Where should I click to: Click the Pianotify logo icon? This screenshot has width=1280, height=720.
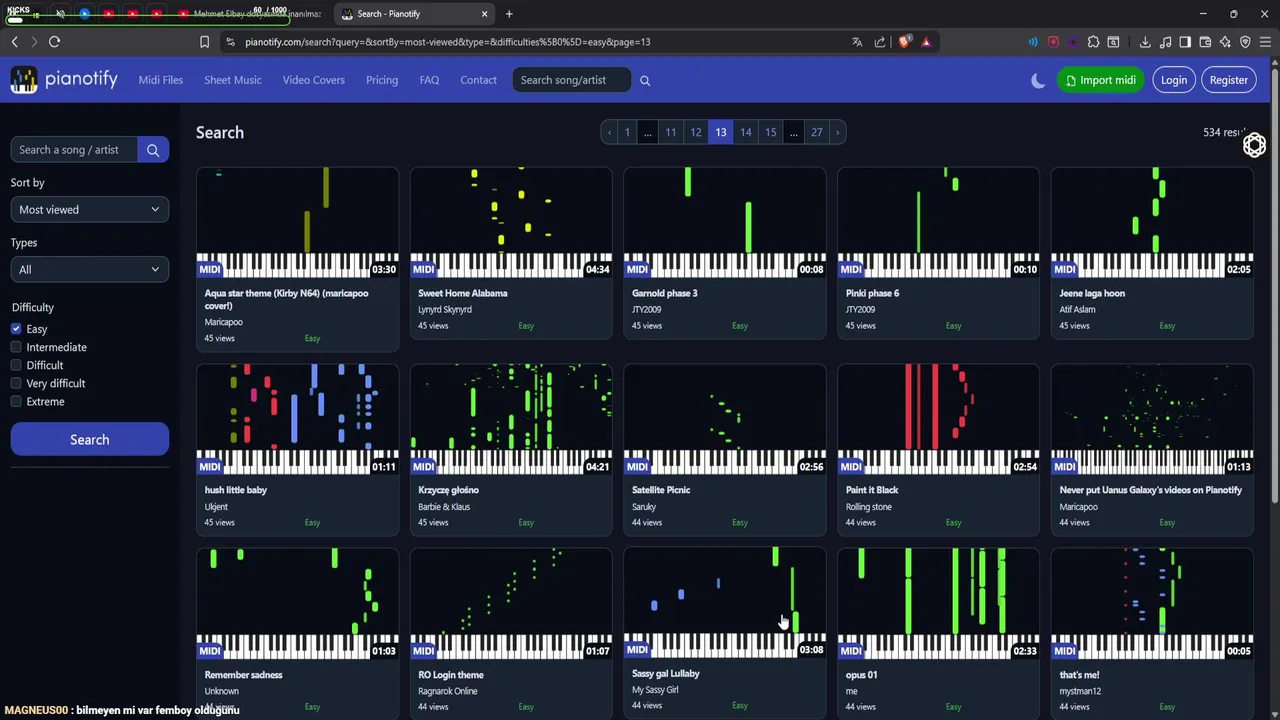[24, 80]
